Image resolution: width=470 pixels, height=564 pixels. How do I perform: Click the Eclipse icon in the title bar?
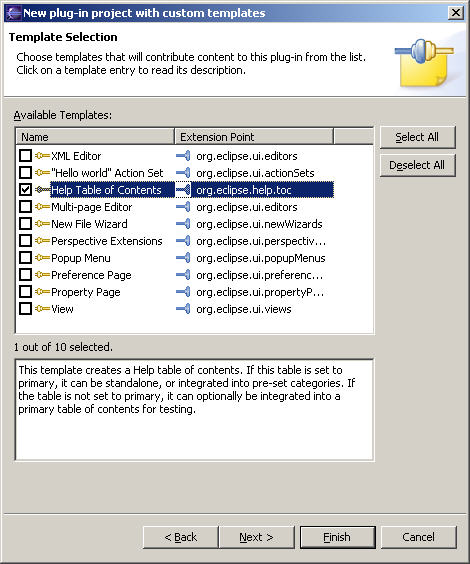pyautogui.click(x=13, y=13)
